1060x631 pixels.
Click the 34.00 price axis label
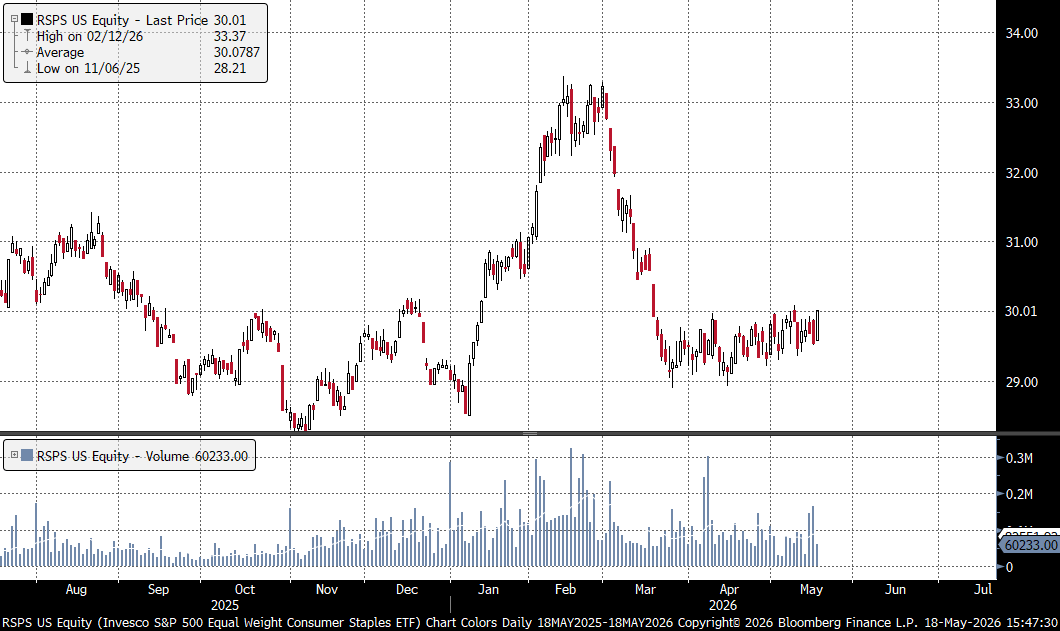1021,33
